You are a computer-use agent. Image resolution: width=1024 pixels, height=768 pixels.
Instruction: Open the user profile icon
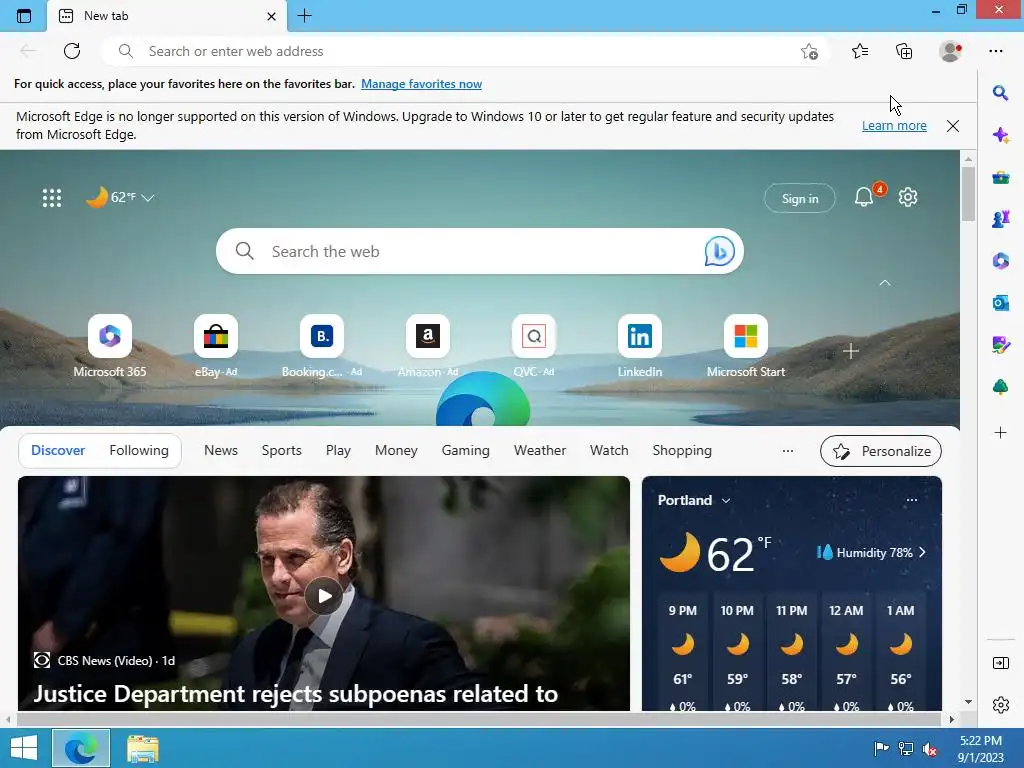pyautogui.click(x=950, y=51)
